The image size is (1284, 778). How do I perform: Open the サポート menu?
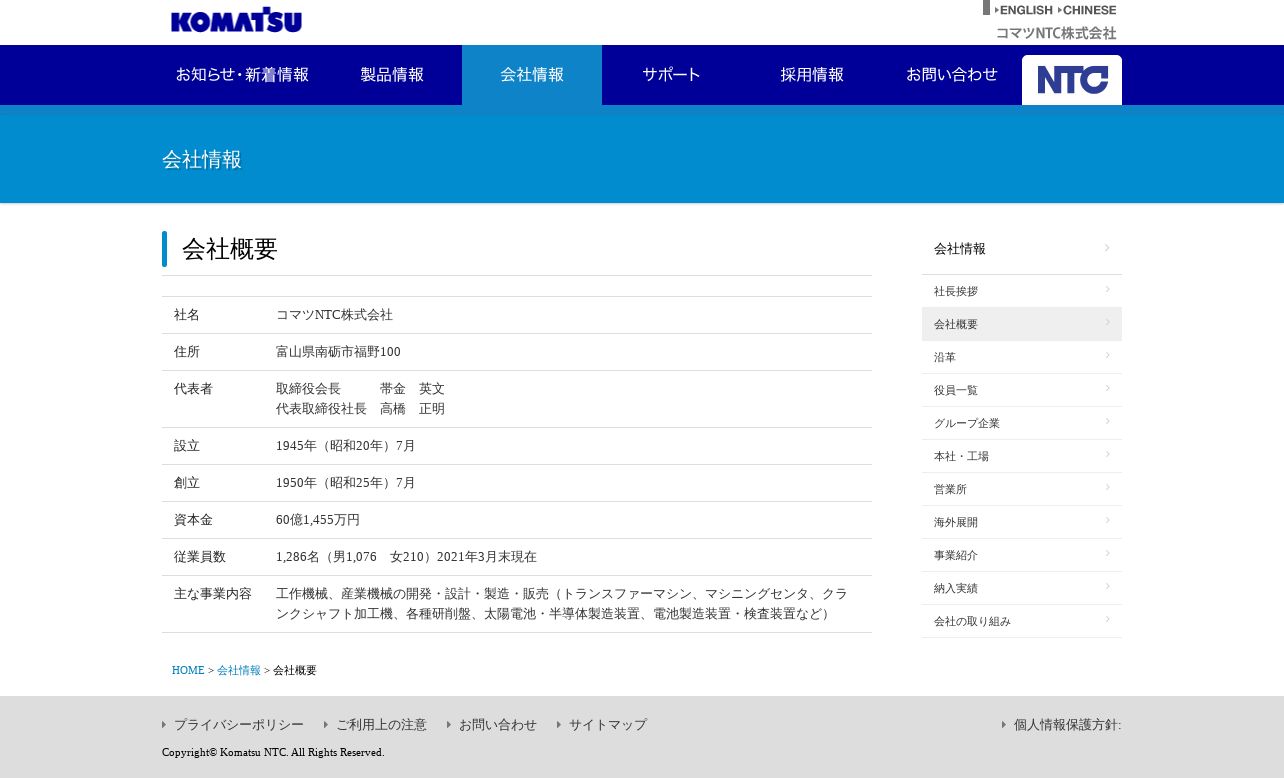(672, 75)
